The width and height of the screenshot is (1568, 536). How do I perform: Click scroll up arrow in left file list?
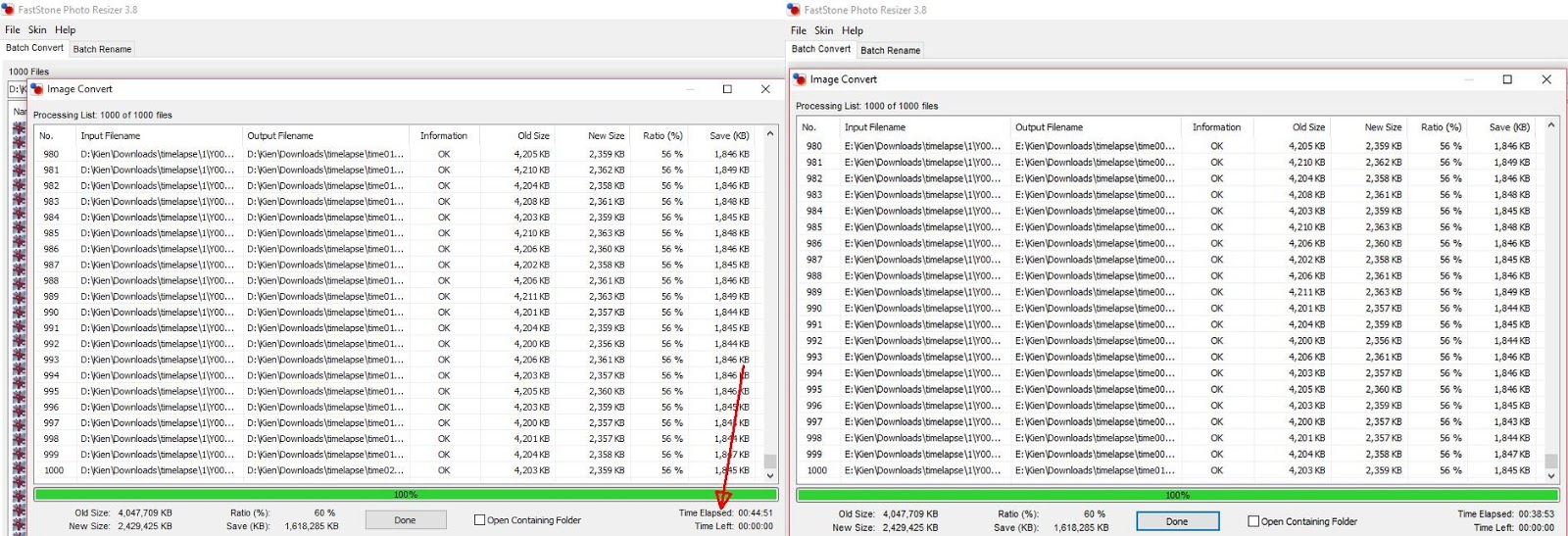(x=770, y=134)
